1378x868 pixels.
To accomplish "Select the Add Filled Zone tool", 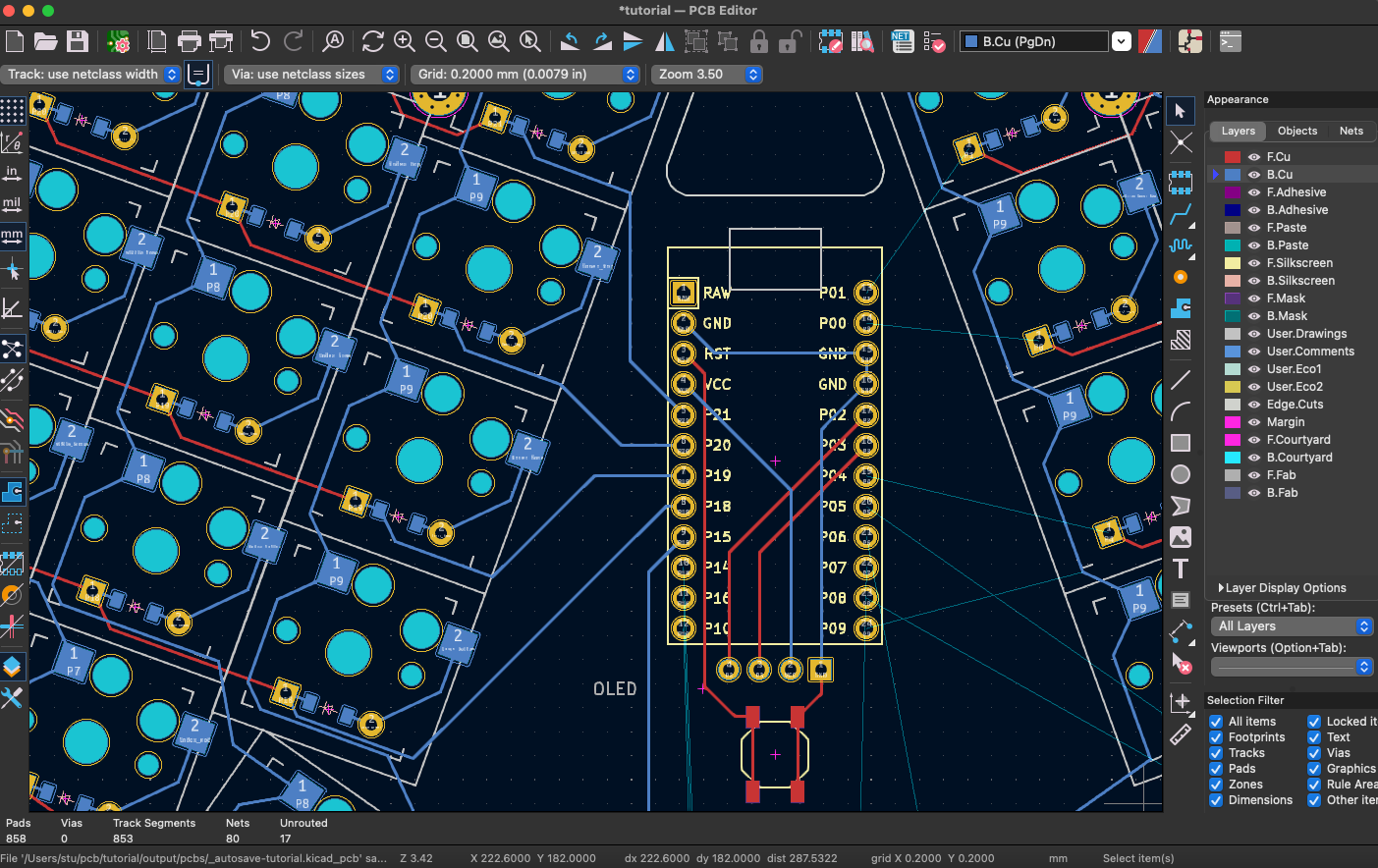I will 1181,306.
